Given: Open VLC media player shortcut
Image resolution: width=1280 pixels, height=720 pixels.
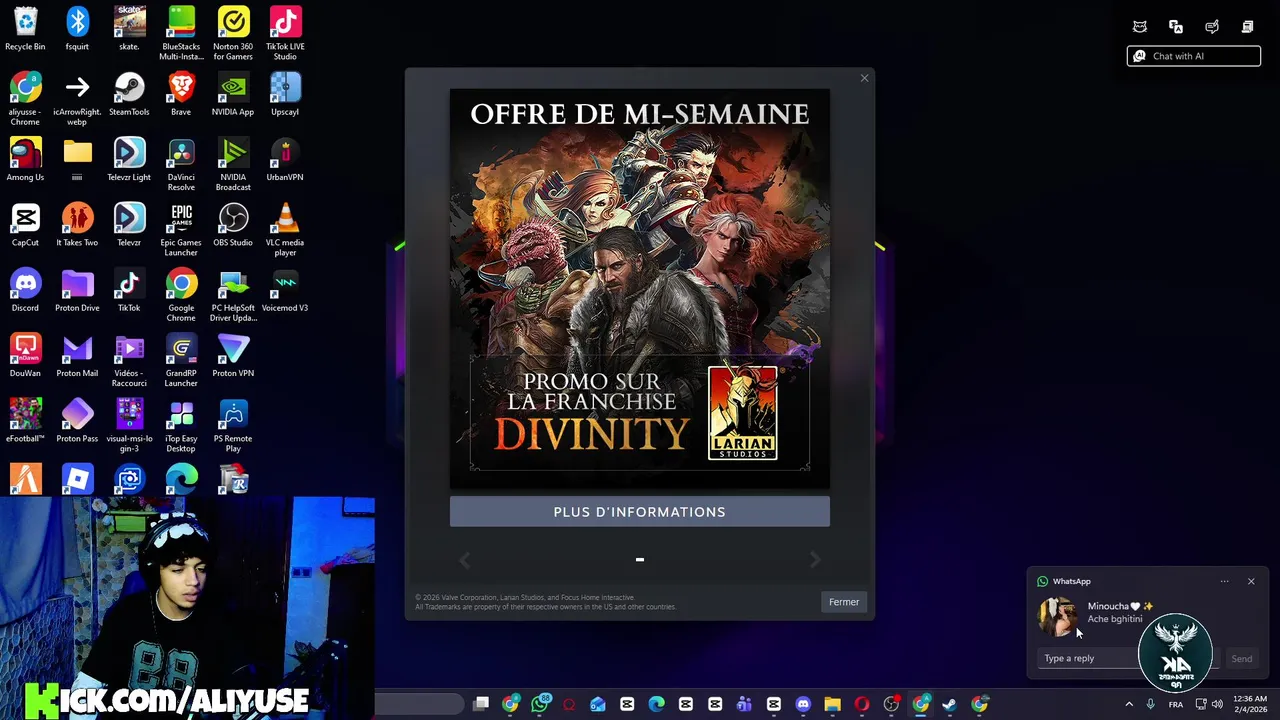Looking at the screenshot, I should point(285,229).
